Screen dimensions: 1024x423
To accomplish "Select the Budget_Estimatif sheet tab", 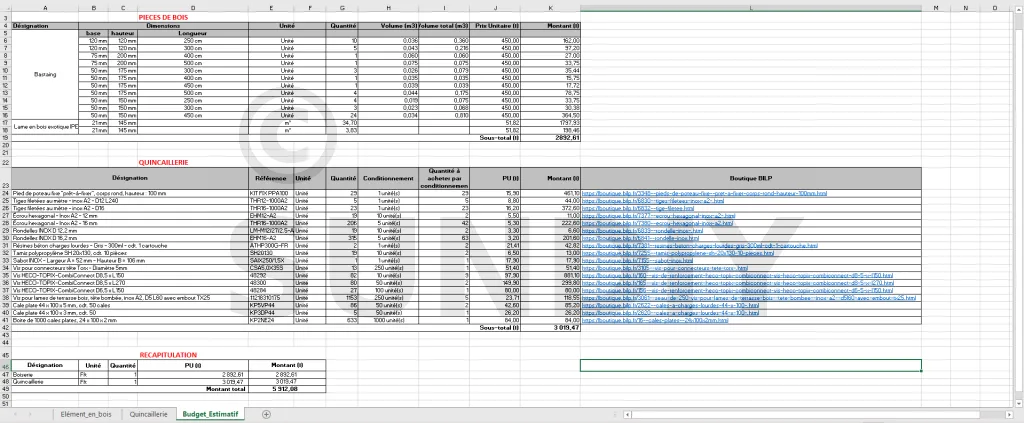I will [x=213, y=414].
